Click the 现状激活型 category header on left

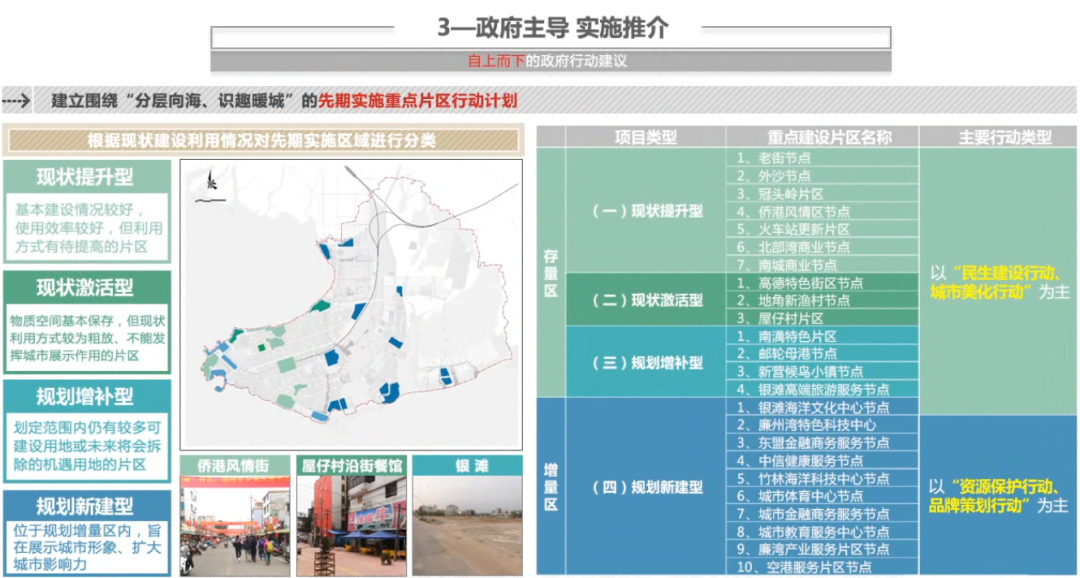[87, 287]
